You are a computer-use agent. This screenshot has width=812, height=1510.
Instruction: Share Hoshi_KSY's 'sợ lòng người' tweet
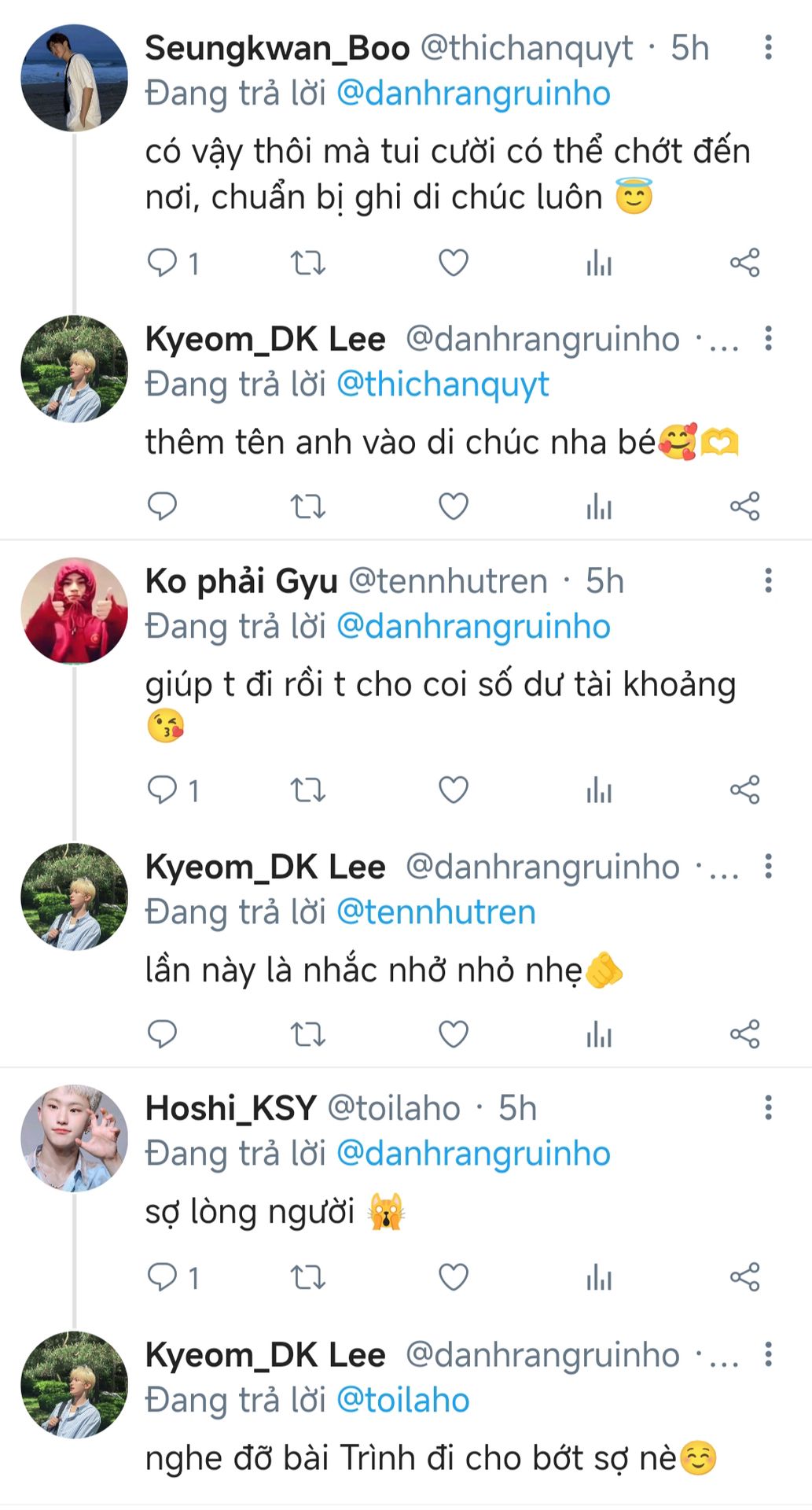pyautogui.click(x=744, y=1278)
